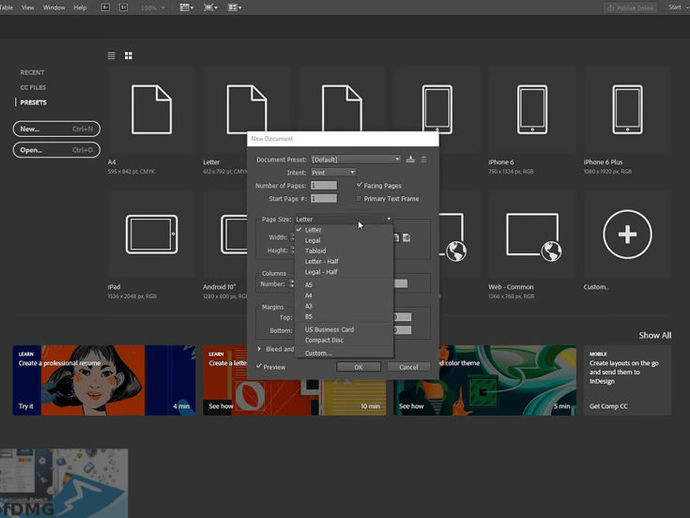Switch presets to grid view
The height and width of the screenshot is (518, 690).
tap(128, 55)
